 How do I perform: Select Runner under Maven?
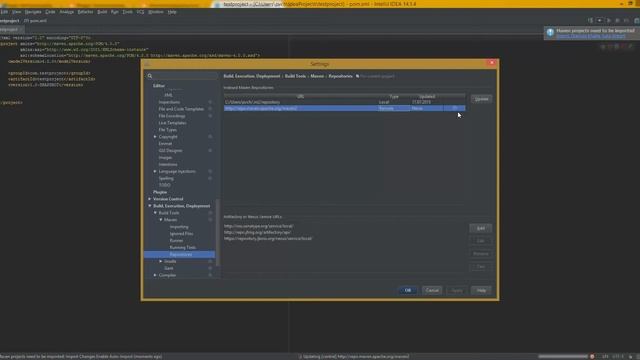(x=176, y=240)
